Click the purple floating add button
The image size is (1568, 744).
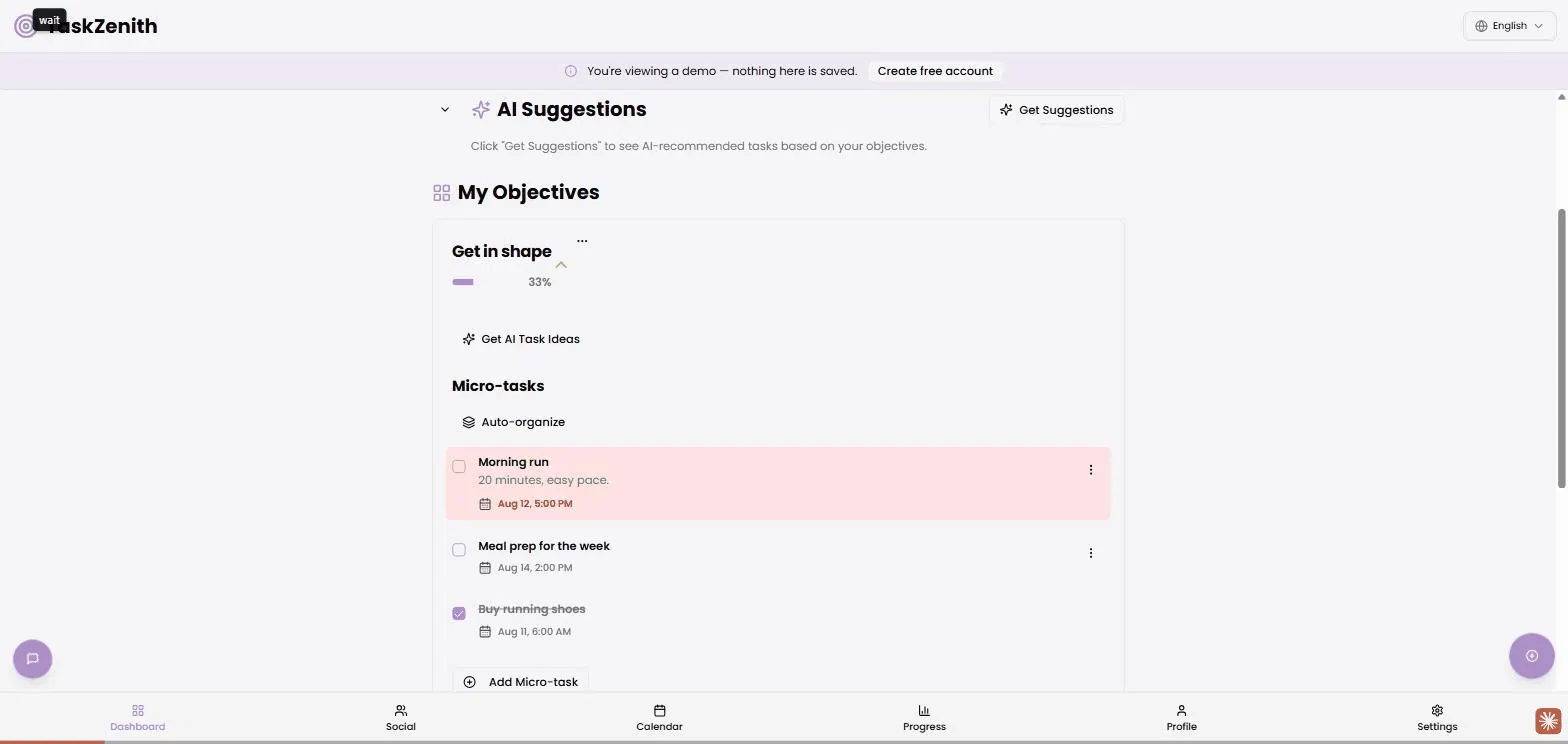click(x=1531, y=656)
